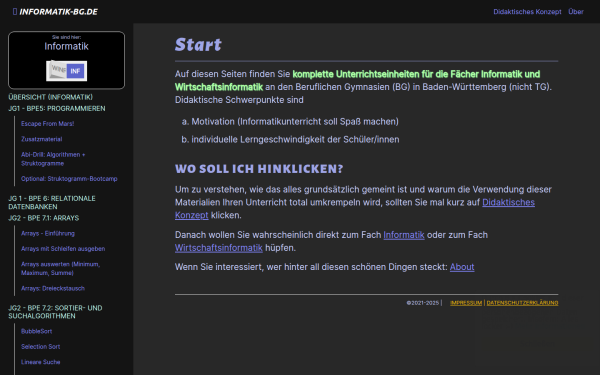Image resolution: width=600 pixels, height=375 pixels.
Task: Open IMPRESSUM footer link
Action: [466, 303]
